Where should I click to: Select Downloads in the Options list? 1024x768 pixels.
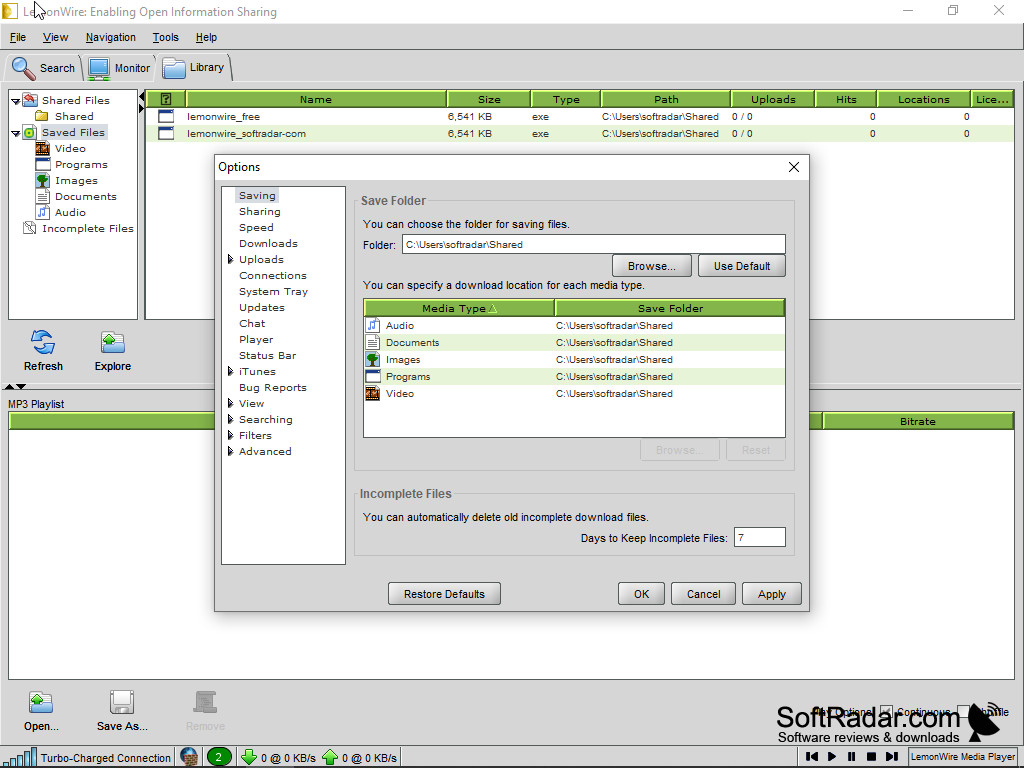coord(268,244)
